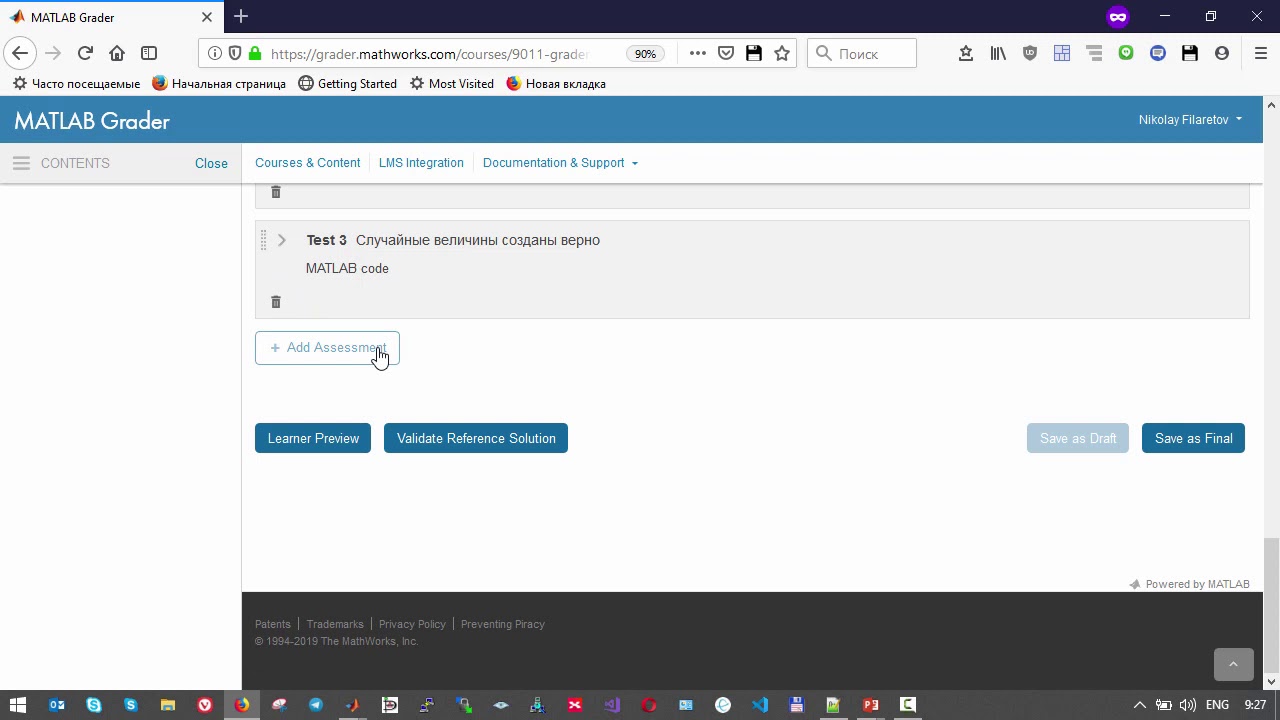Click the site information icon in address bar
Image resolution: width=1280 pixels, height=720 pixels.
215,54
